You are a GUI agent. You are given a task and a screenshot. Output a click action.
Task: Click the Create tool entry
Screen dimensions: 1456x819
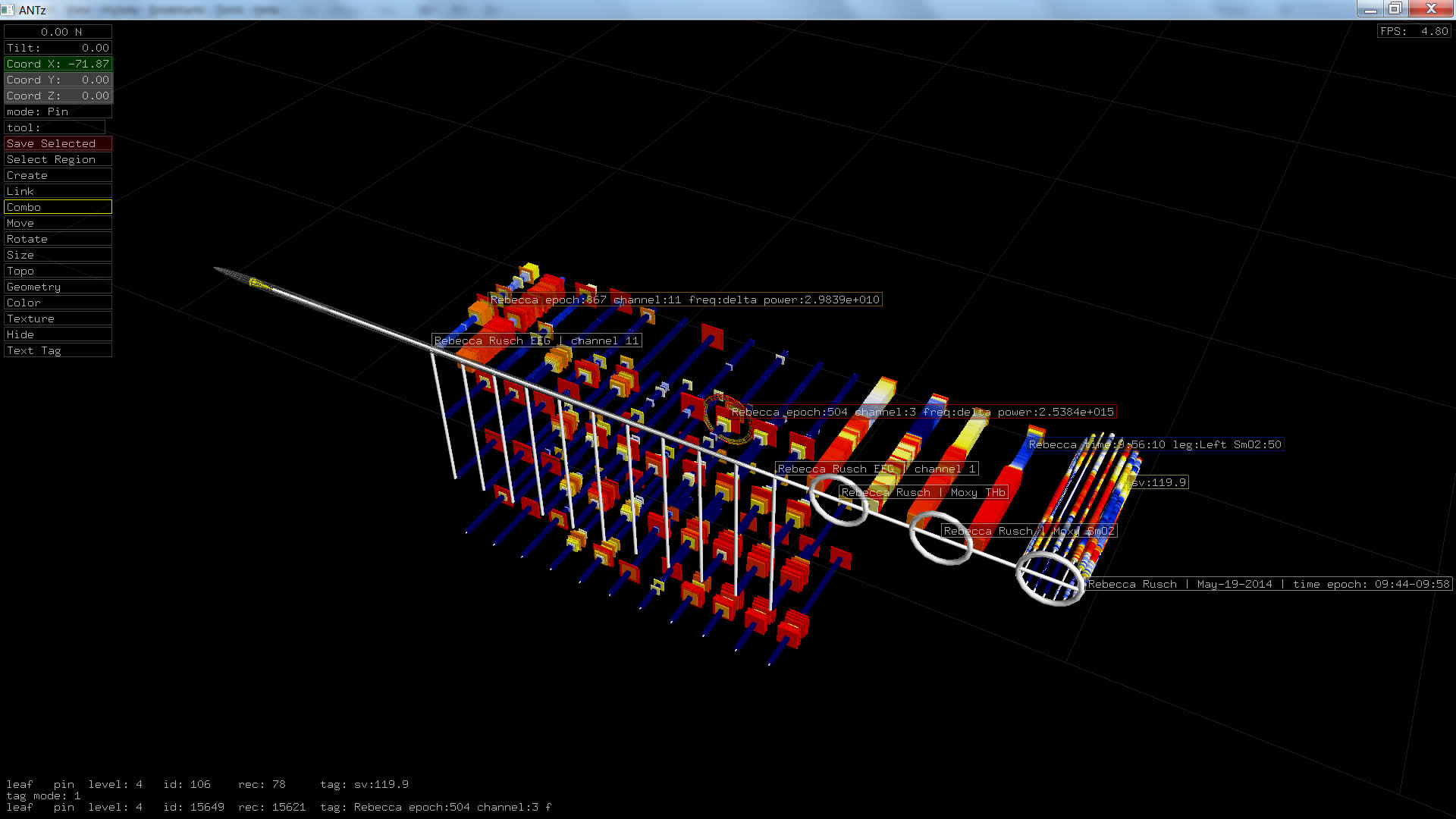coord(58,175)
